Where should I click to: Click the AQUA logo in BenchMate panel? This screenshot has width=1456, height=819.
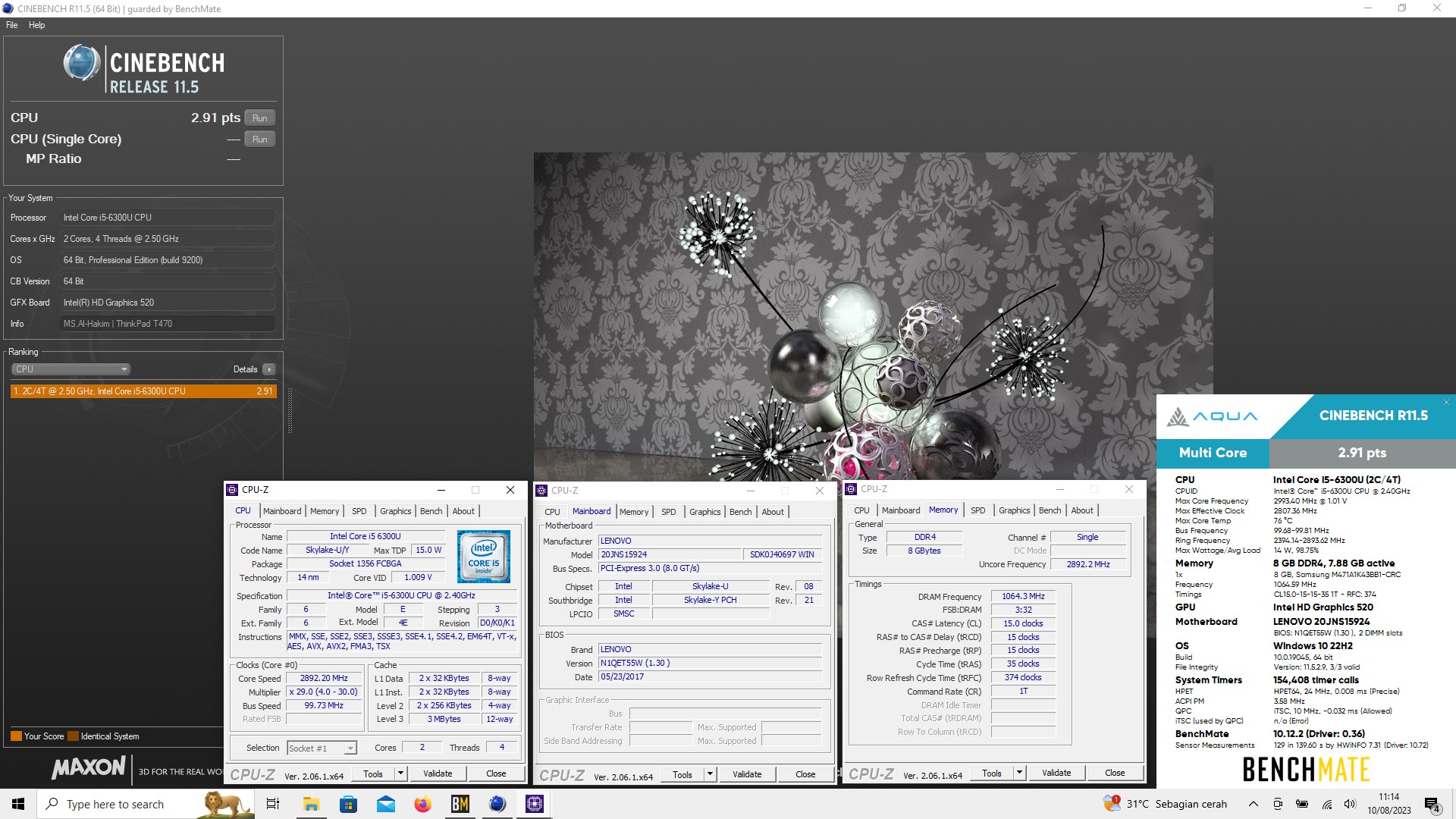tap(1212, 416)
